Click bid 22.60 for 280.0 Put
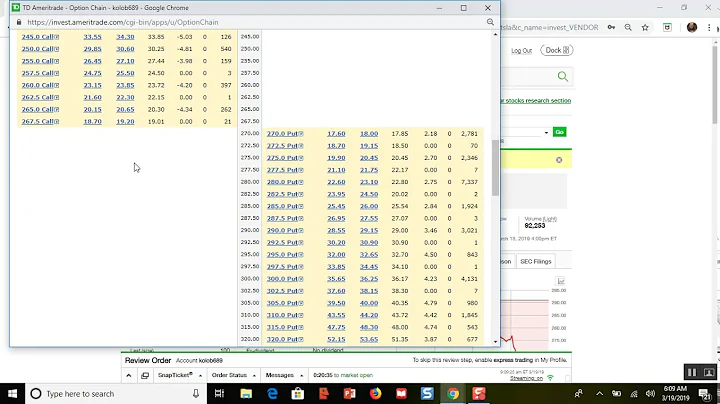The image size is (720, 404). click(x=336, y=182)
